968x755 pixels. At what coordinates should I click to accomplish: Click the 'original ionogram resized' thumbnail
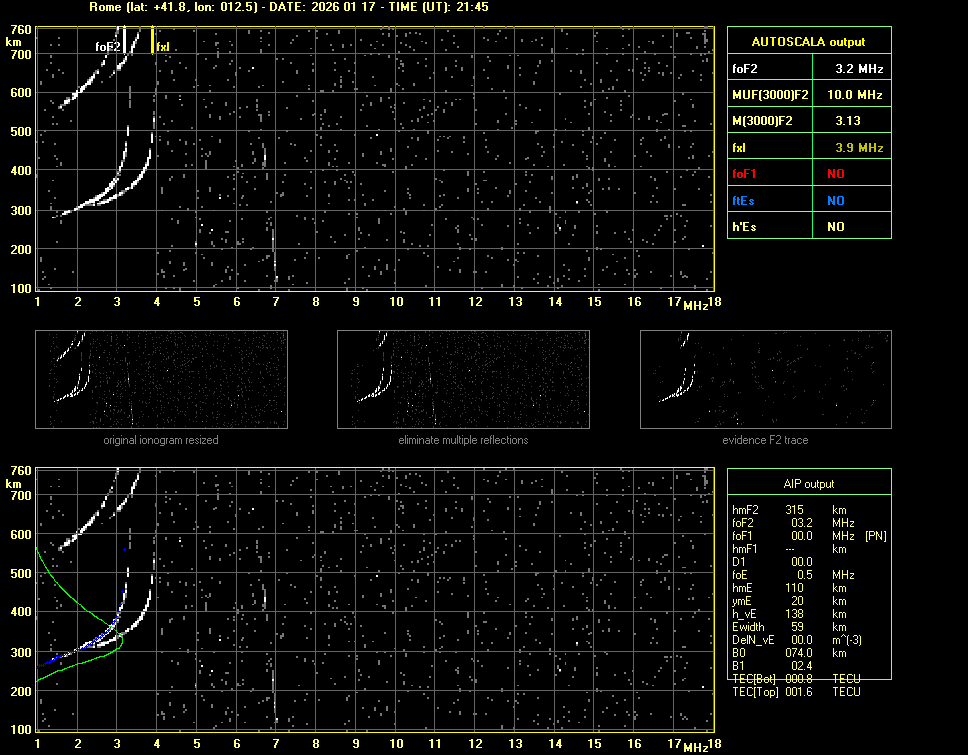[161, 380]
